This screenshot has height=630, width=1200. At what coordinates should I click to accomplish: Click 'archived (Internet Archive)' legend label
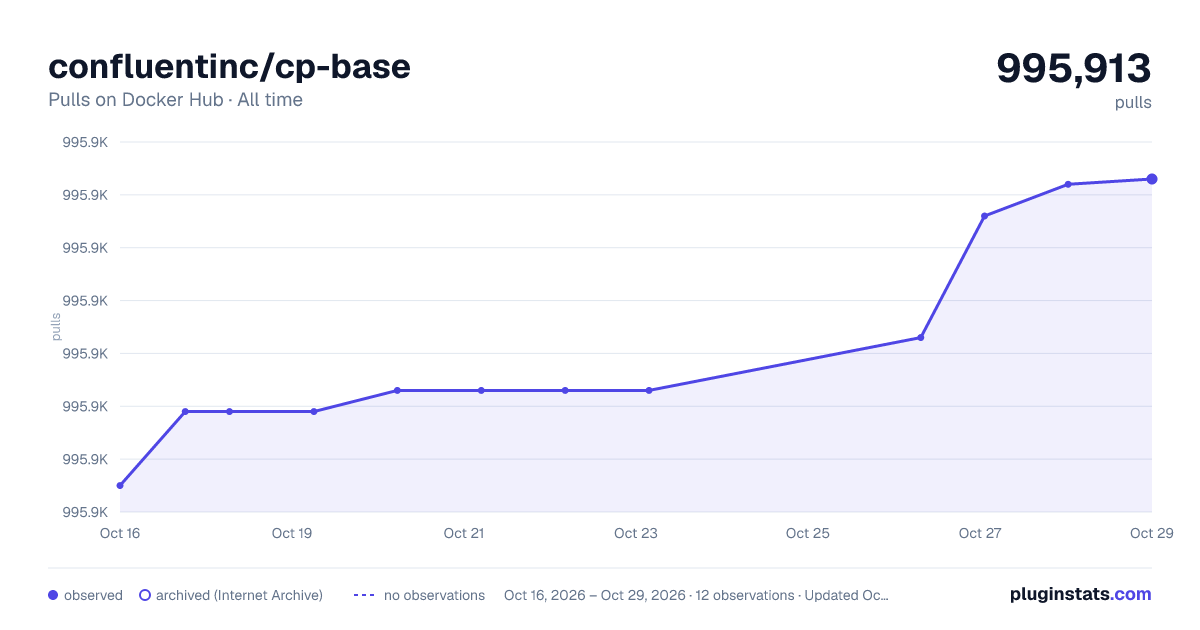239,595
